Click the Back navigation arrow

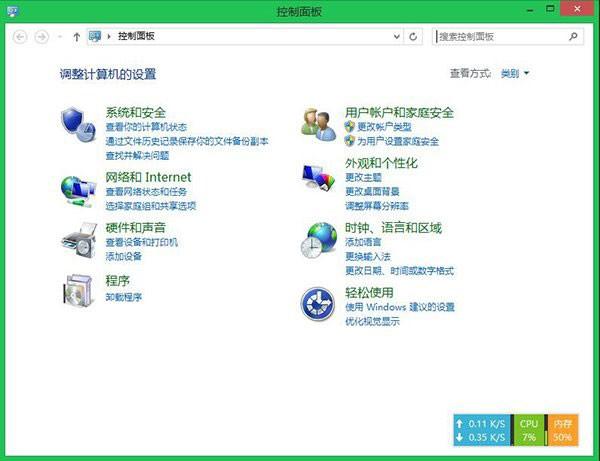(x=20, y=37)
